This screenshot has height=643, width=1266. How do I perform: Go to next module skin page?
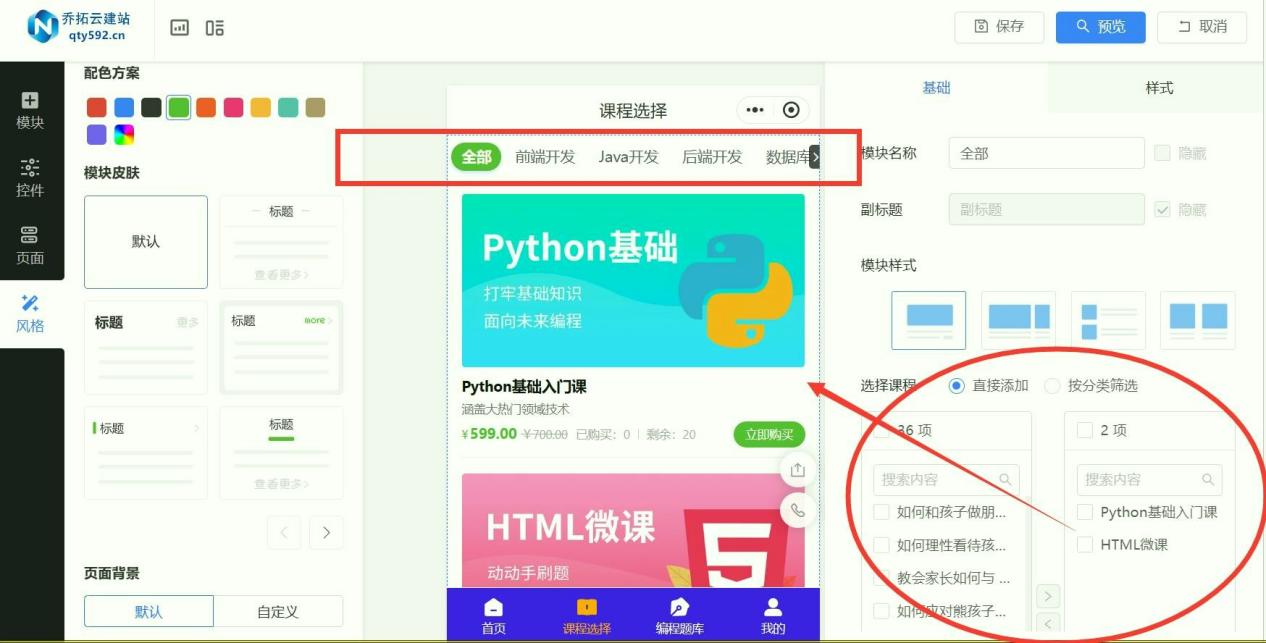(326, 533)
